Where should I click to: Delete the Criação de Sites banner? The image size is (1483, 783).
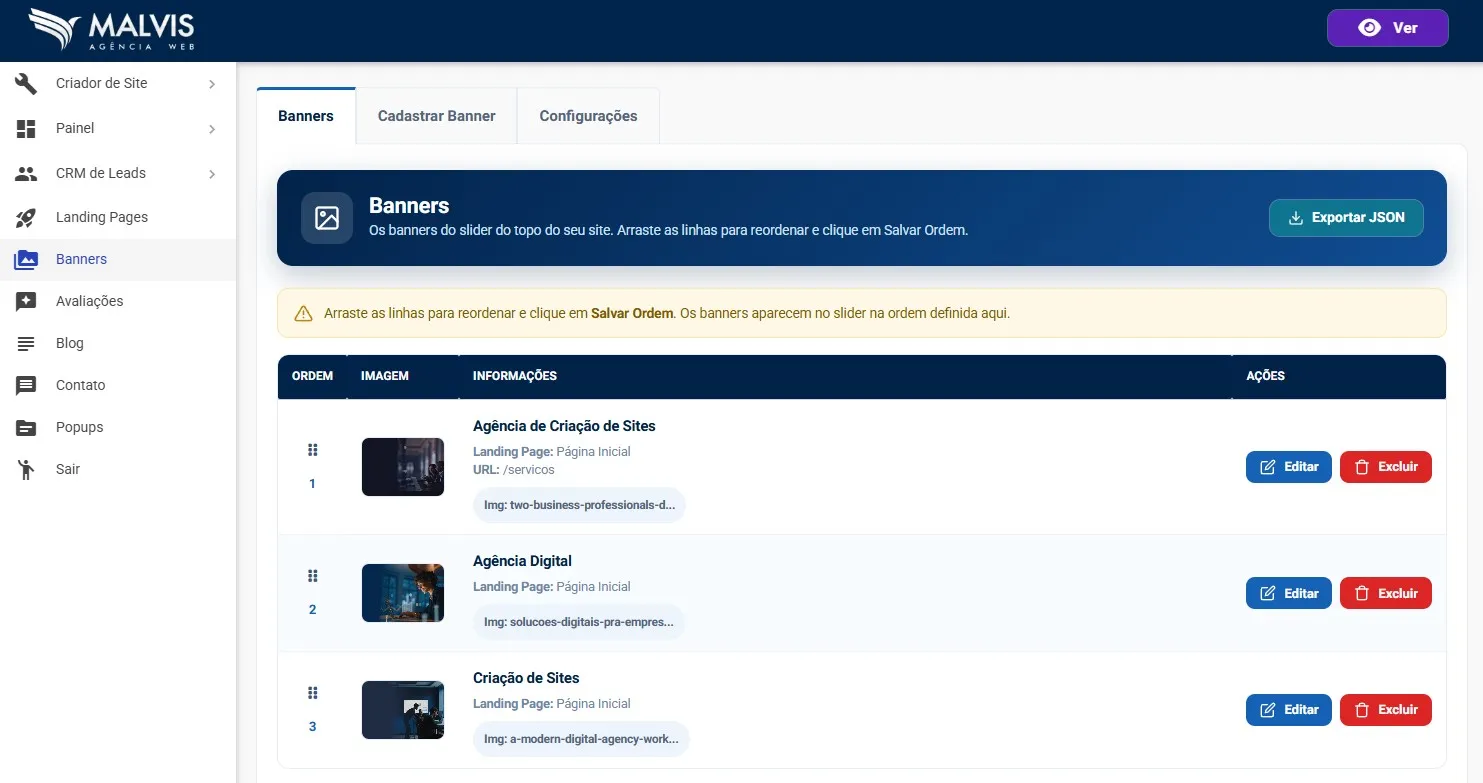coord(1385,710)
